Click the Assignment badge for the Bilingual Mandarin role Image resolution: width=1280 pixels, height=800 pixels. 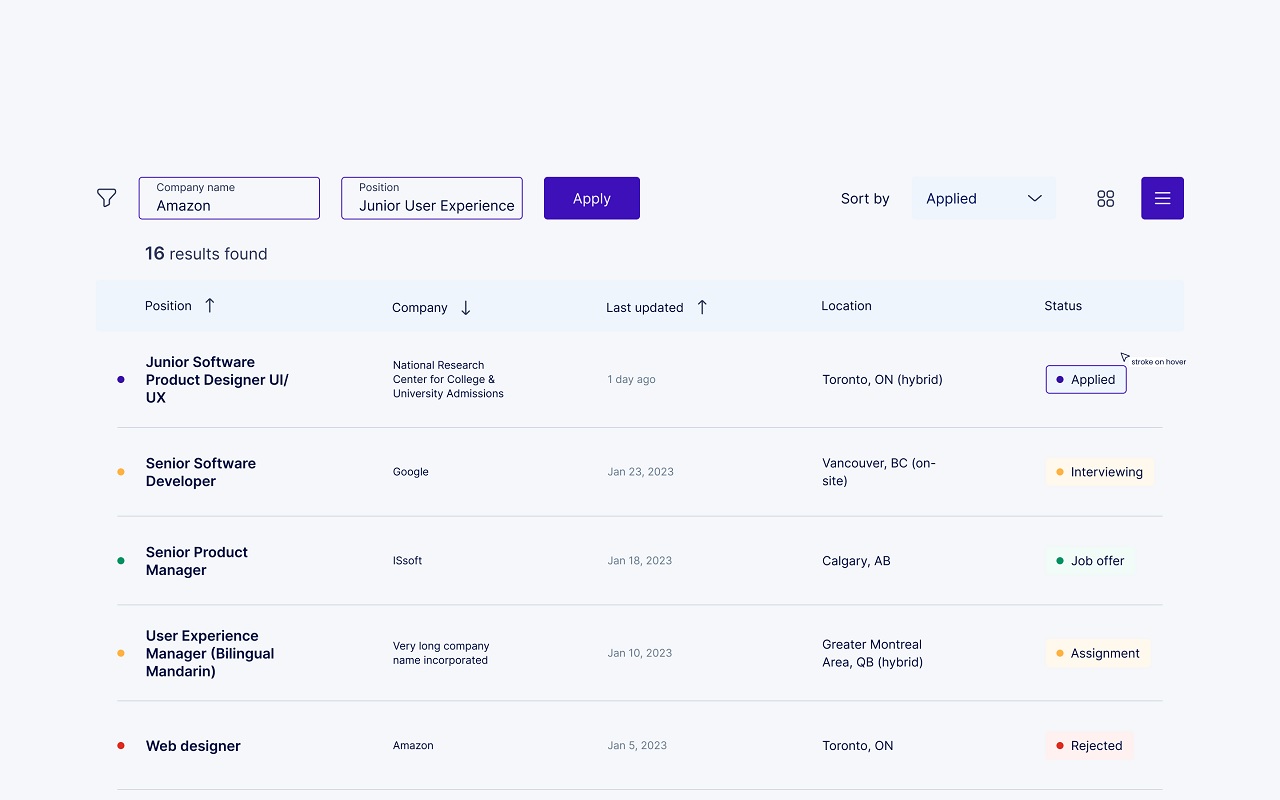(1098, 653)
